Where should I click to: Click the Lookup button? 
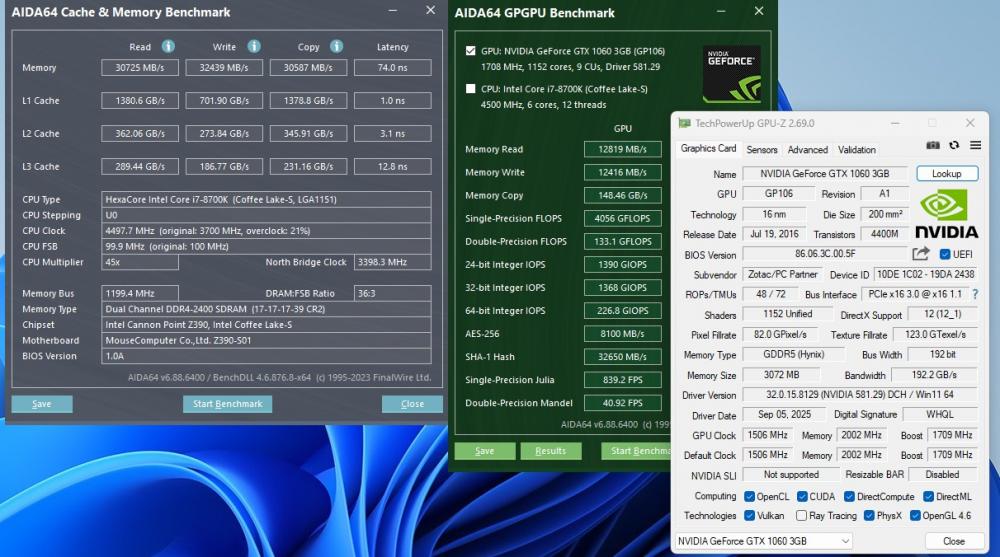click(x=946, y=174)
